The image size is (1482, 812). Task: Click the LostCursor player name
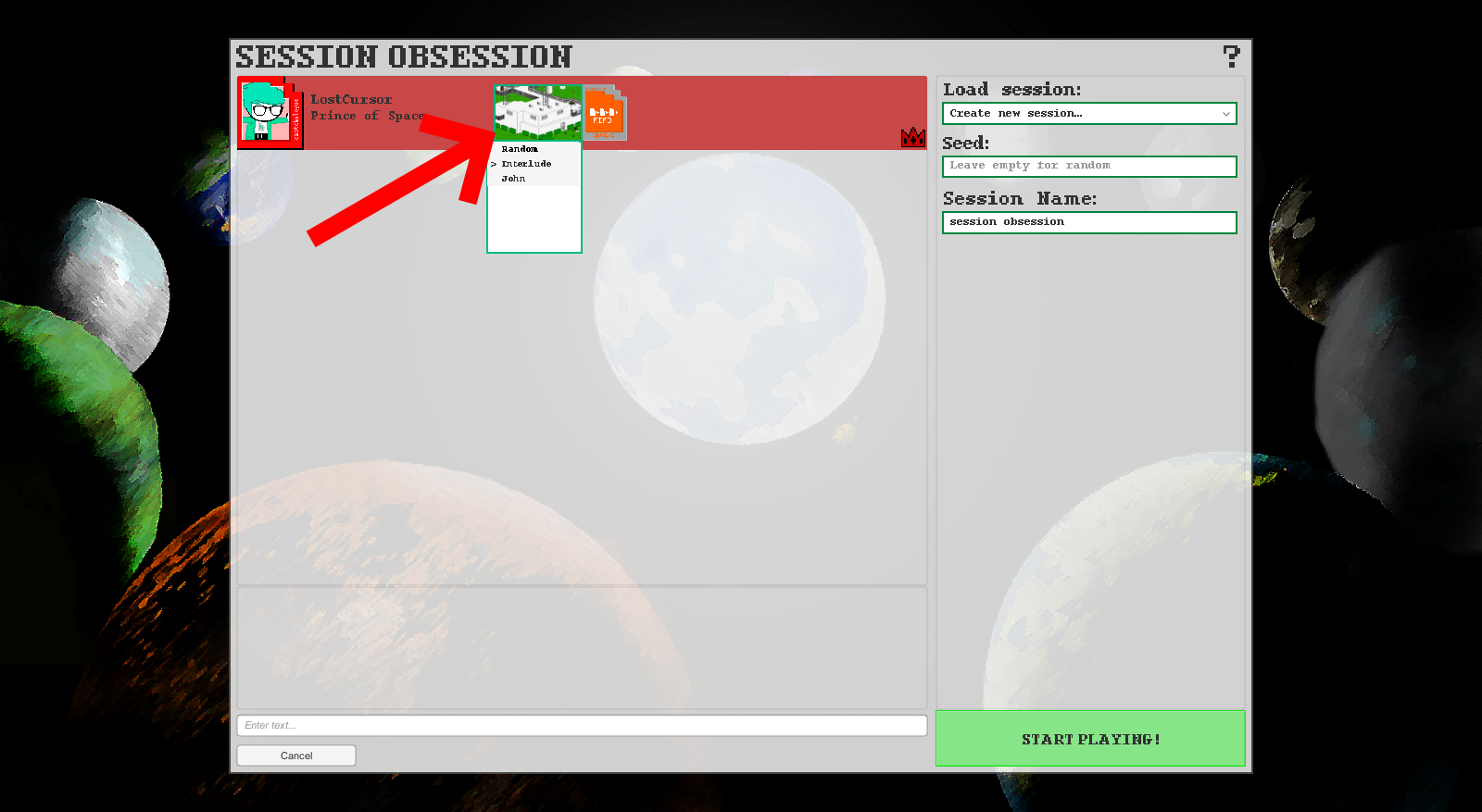pos(351,99)
